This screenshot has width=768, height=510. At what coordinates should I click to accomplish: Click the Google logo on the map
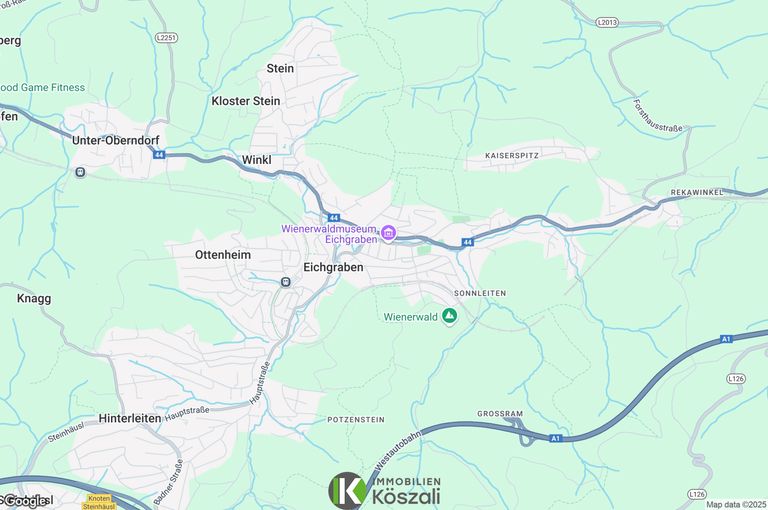[25, 501]
